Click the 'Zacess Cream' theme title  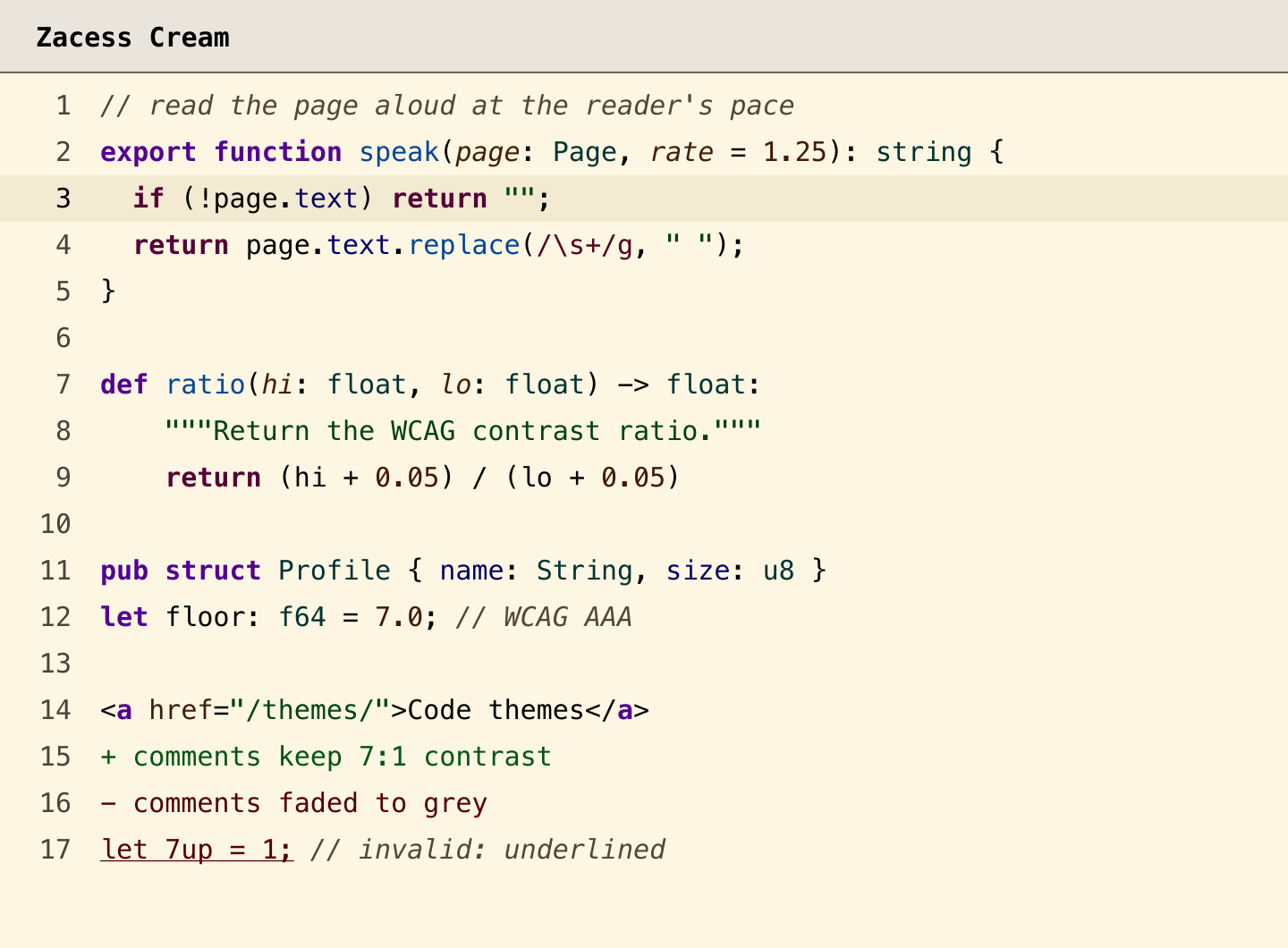132,38
